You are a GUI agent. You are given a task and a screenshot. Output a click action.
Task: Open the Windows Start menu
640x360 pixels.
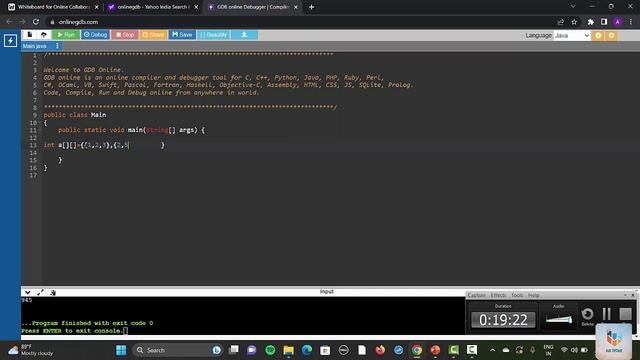[121, 350]
